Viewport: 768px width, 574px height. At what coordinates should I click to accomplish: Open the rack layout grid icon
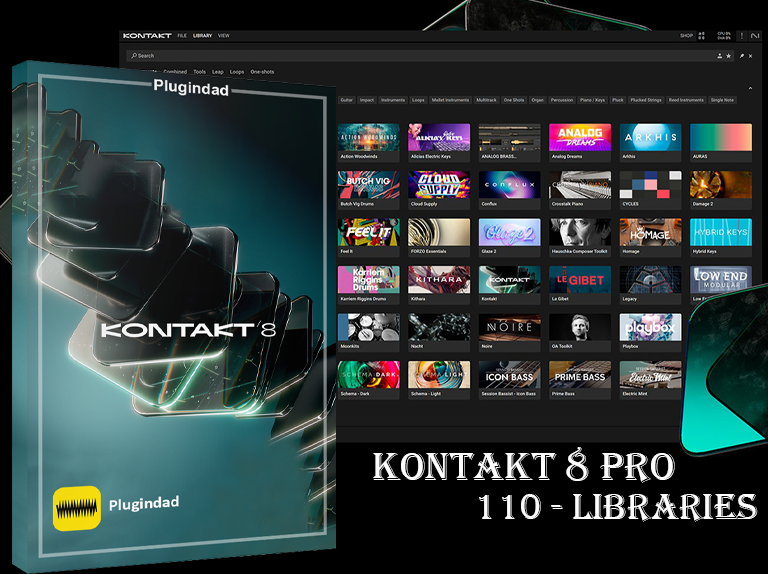pos(701,36)
